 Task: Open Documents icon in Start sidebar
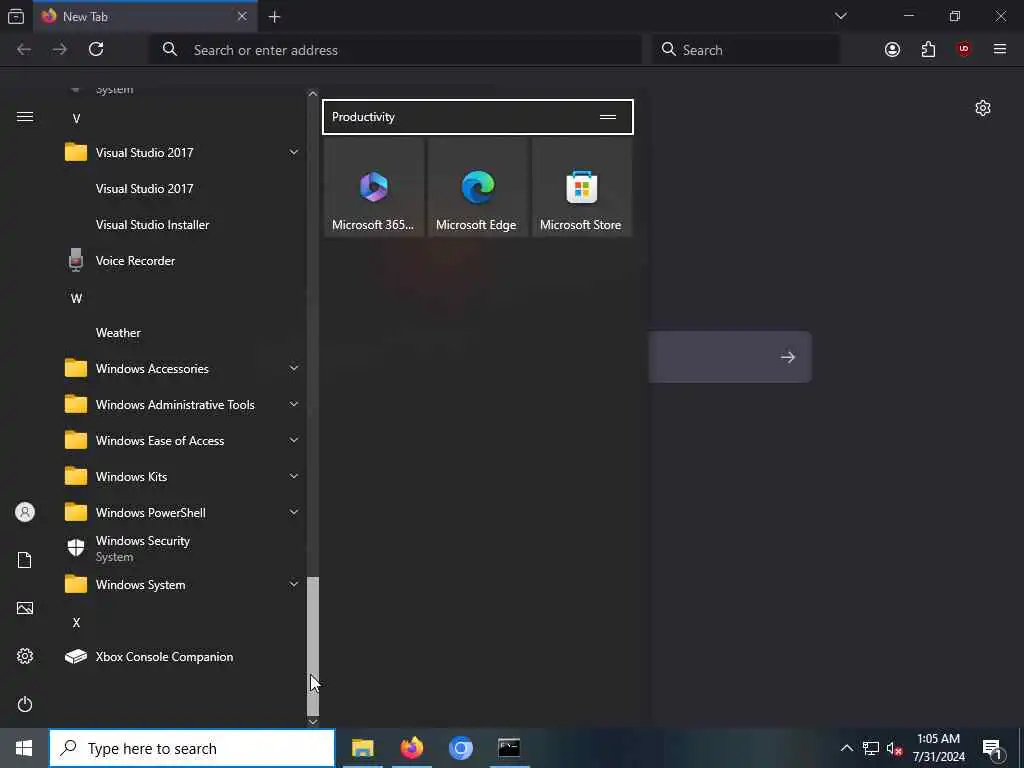click(25, 560)
